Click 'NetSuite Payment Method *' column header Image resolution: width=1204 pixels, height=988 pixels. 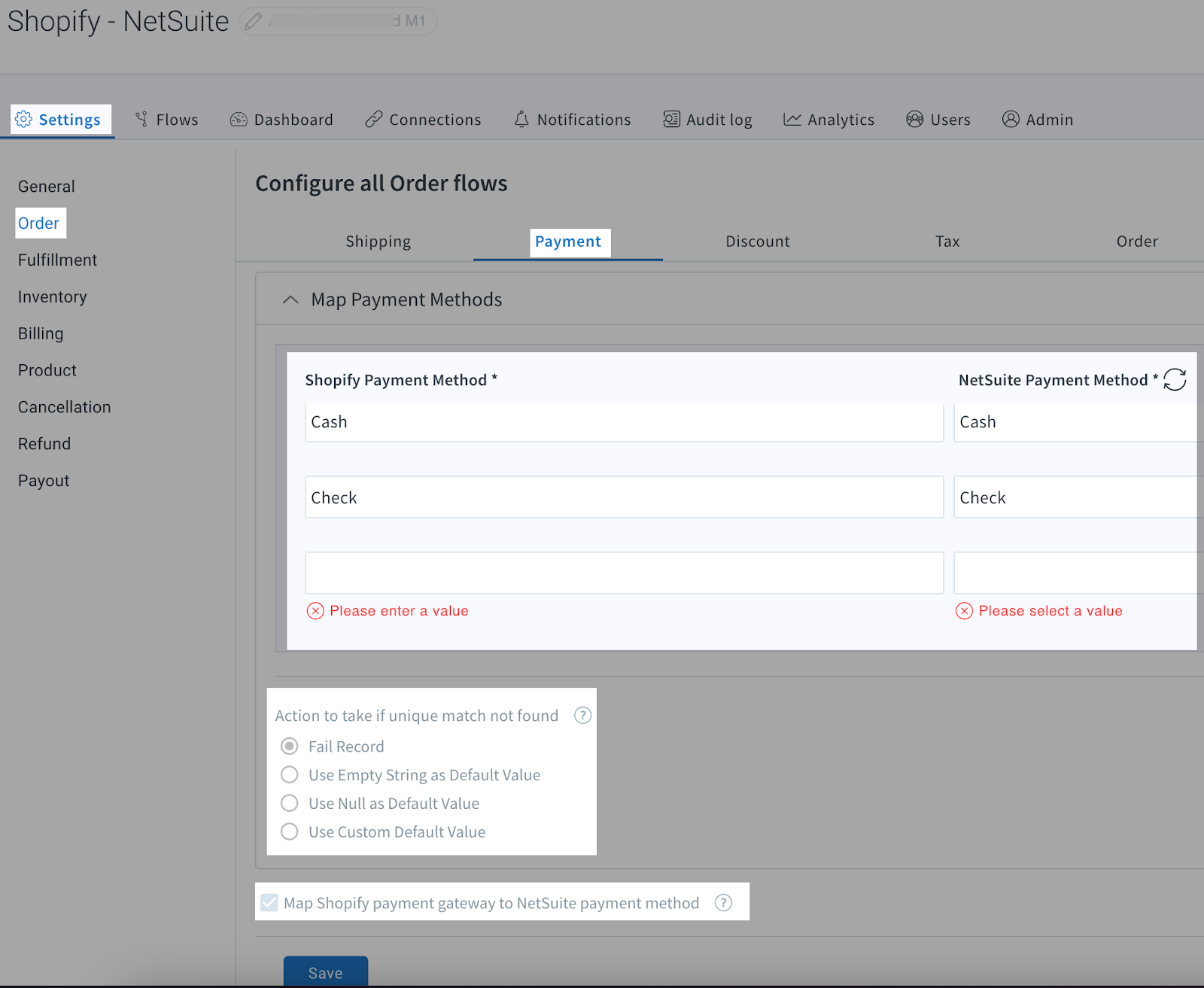(x=1058, y=380)
